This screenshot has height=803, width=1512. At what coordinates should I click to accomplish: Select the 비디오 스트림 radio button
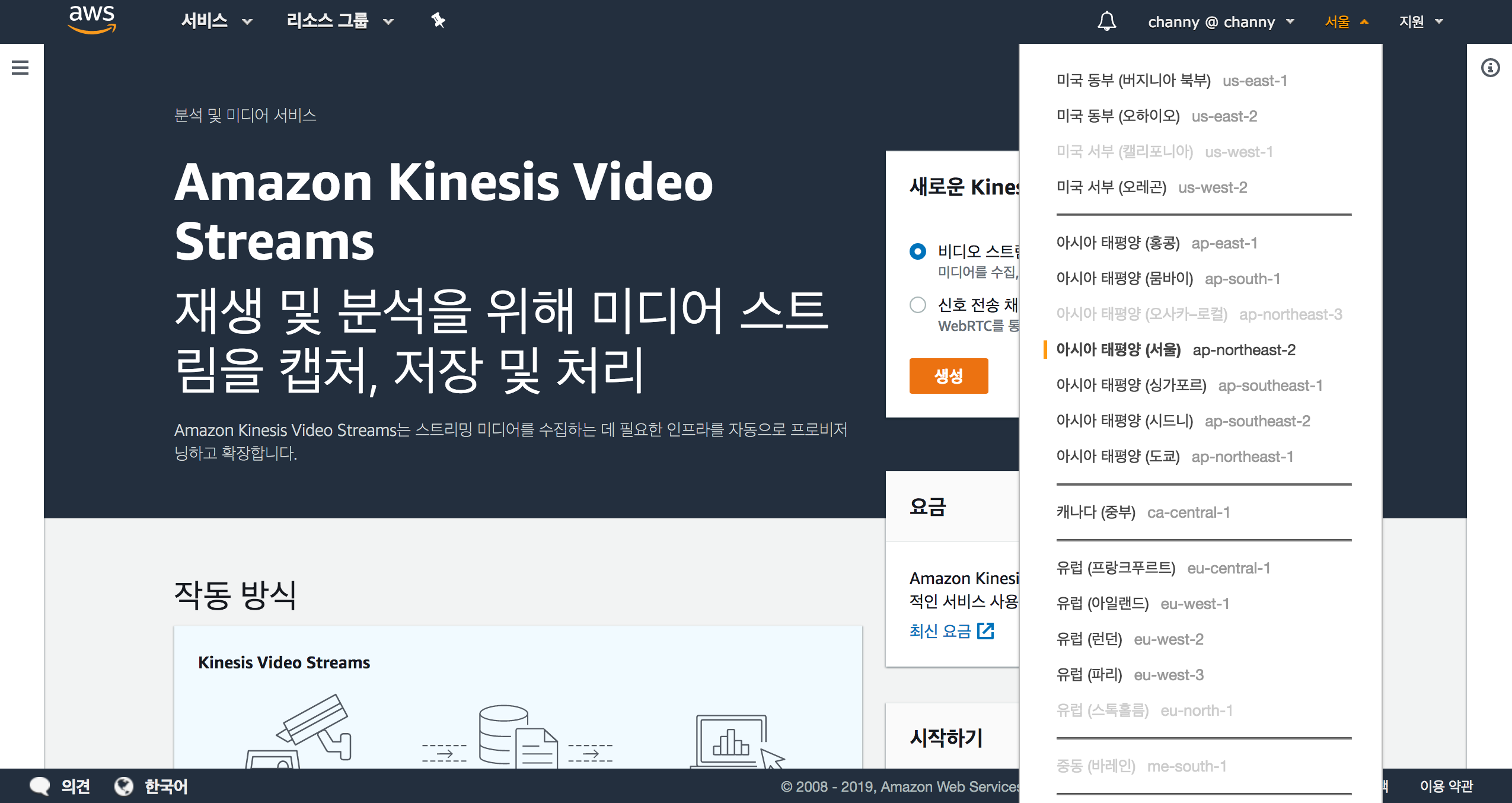917,251
